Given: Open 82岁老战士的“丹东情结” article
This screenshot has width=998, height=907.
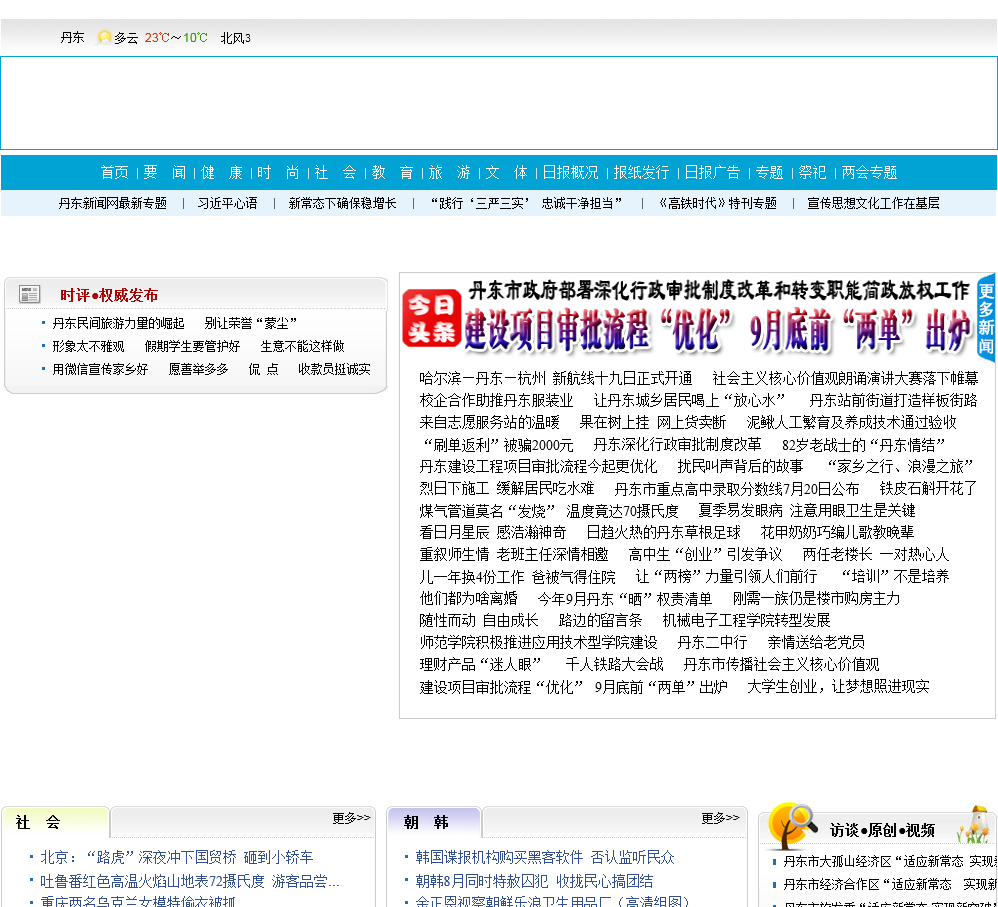Looking at the screenshot, I should [x=864, y=445].
